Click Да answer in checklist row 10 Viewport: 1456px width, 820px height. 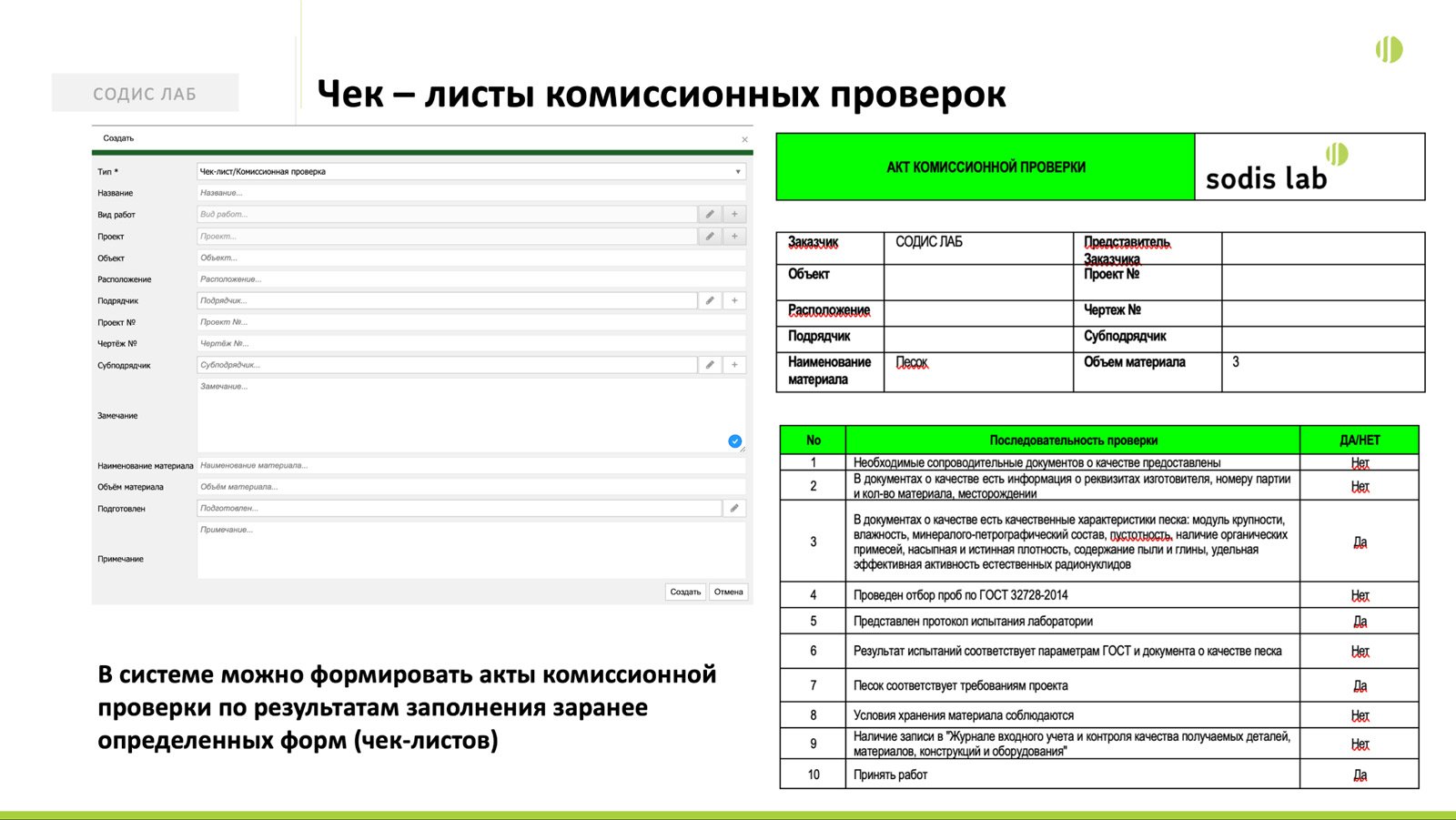point(1360,775)
